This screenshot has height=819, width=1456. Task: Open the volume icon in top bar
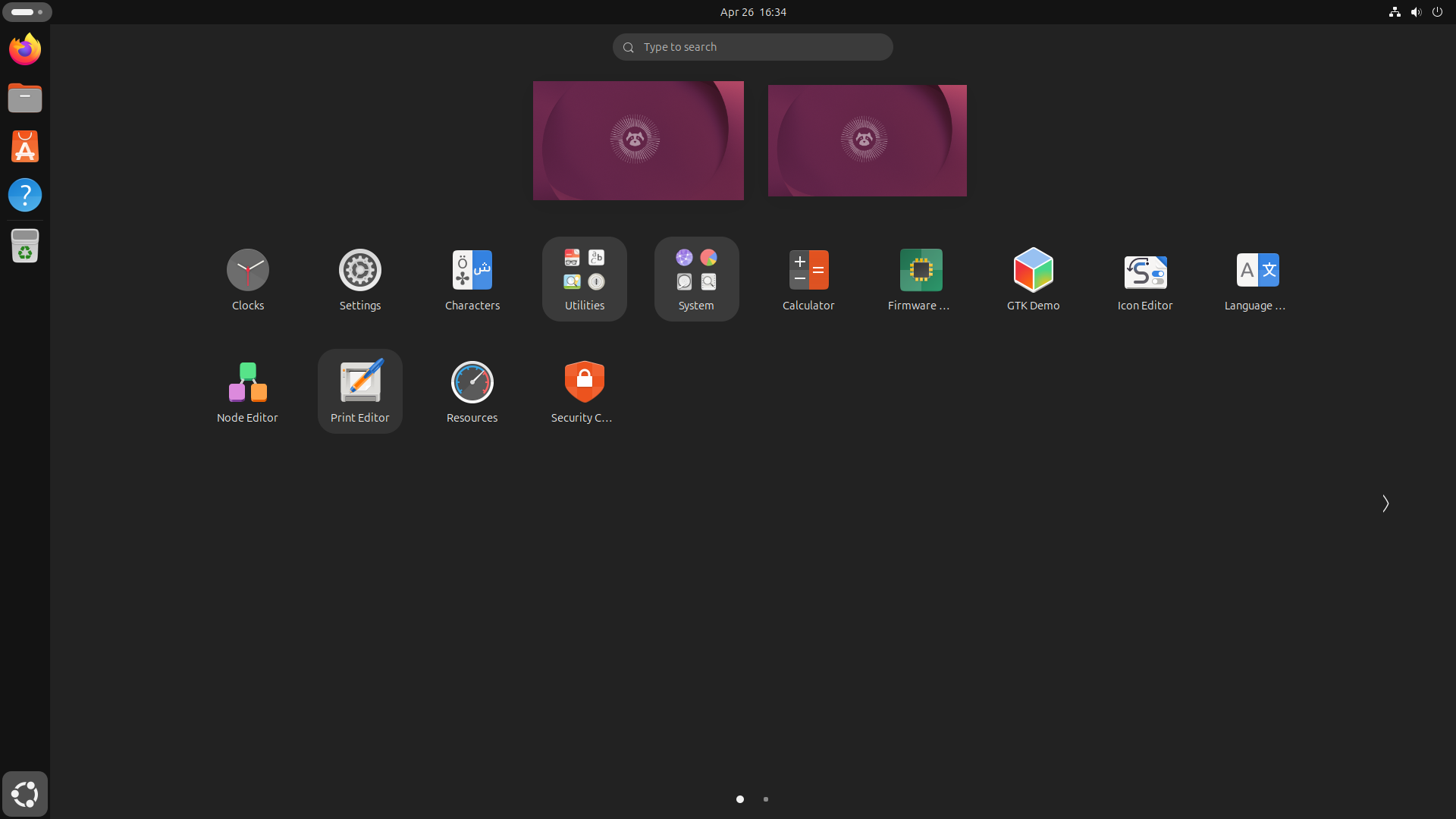tap(1416, 12)
